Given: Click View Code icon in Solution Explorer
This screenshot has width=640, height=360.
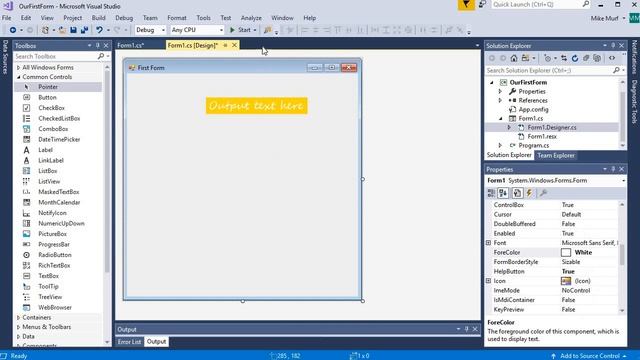Looking at the screenshot, I should pyautogui.click(x=612, y=58).
